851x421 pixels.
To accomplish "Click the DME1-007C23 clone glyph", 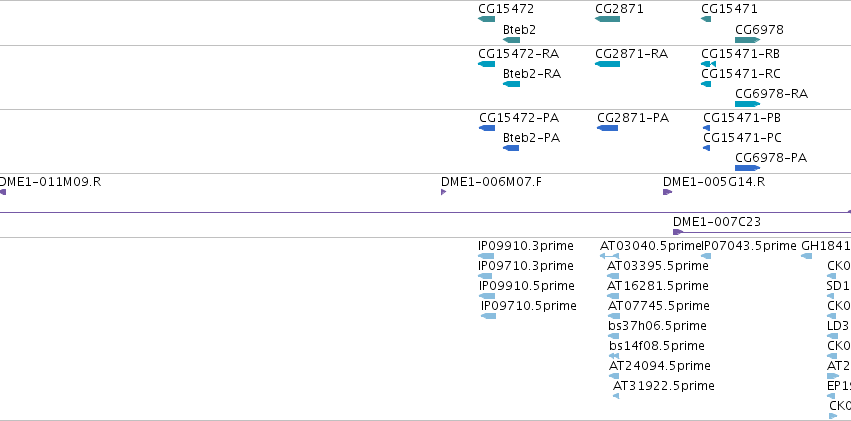I will (762, 232).
